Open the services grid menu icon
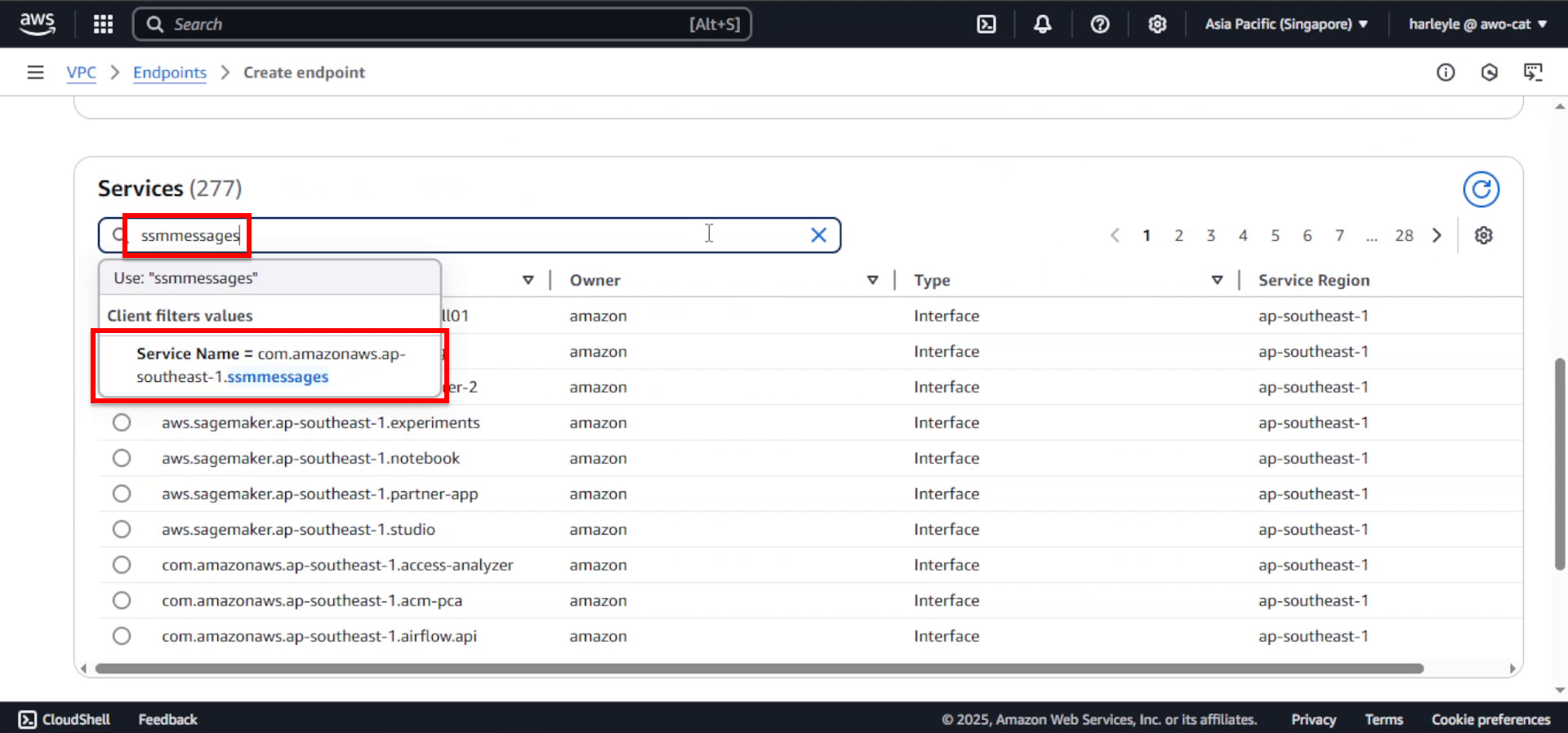The height and width of the screenshot is (733, 1568). click(x=103, y=24)
